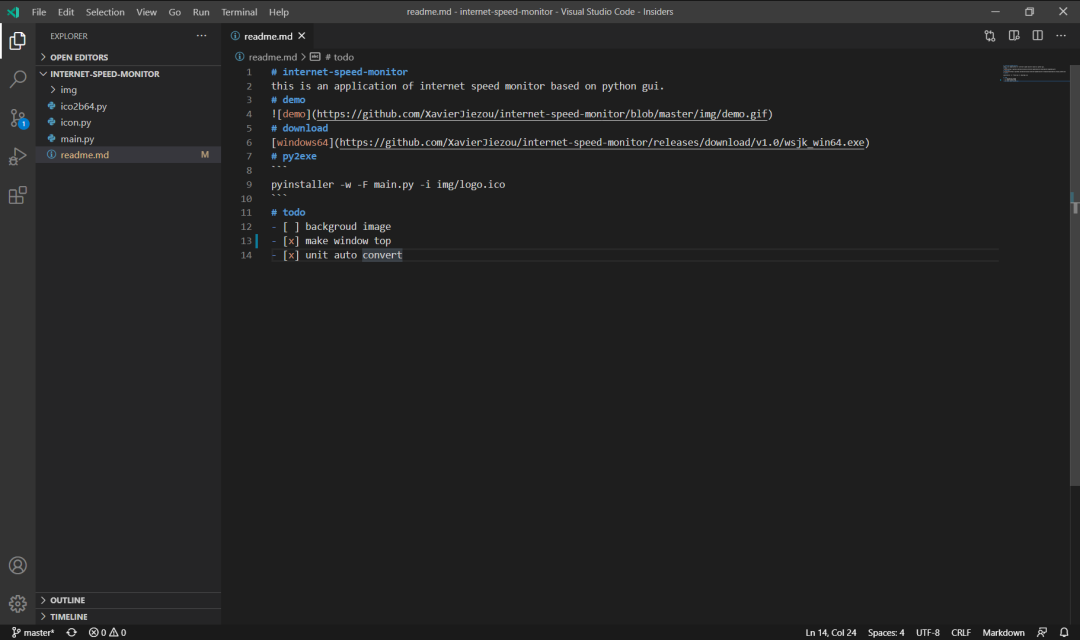Open notifications bell icon

(x=1064, y=632)
